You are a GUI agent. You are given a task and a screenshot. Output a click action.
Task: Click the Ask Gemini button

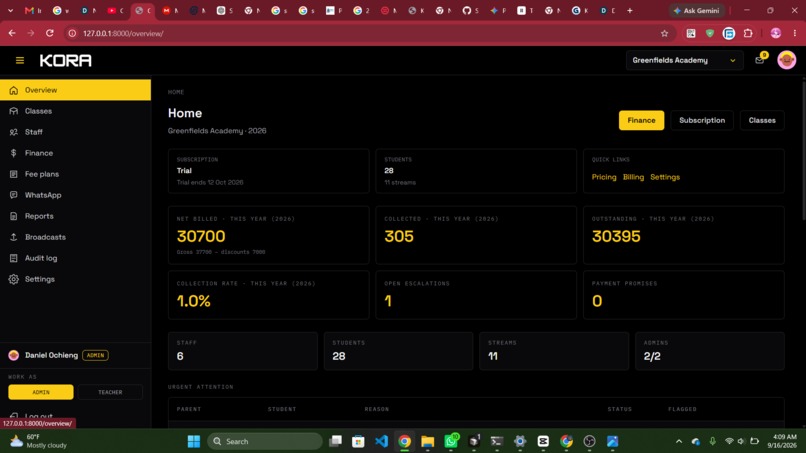[698, 10]
